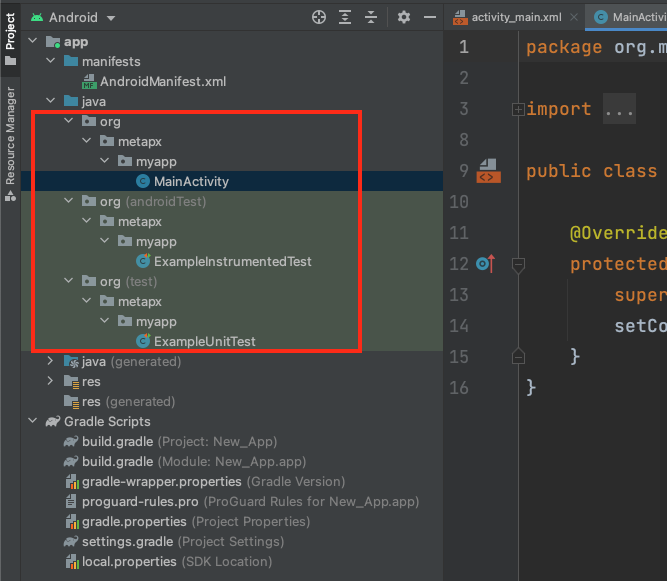Screen dimensions: 667x581
Task: Click the ExampleUnitTest class icon
Action: [x=143, y=341]
